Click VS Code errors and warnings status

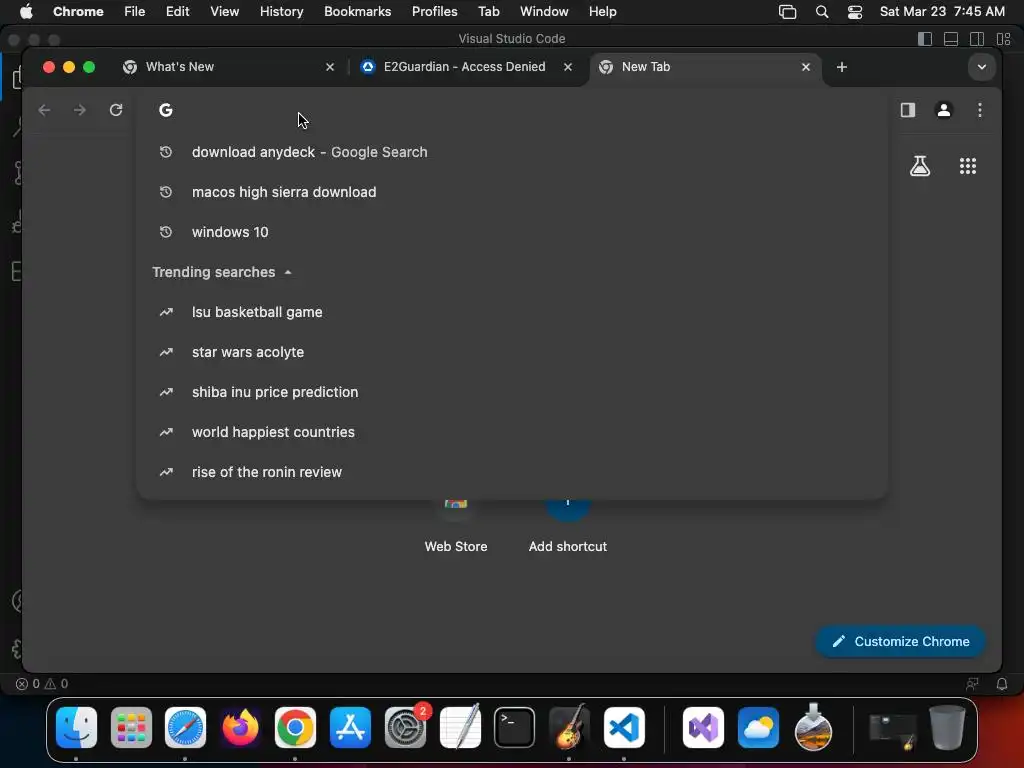coord(42,684)
